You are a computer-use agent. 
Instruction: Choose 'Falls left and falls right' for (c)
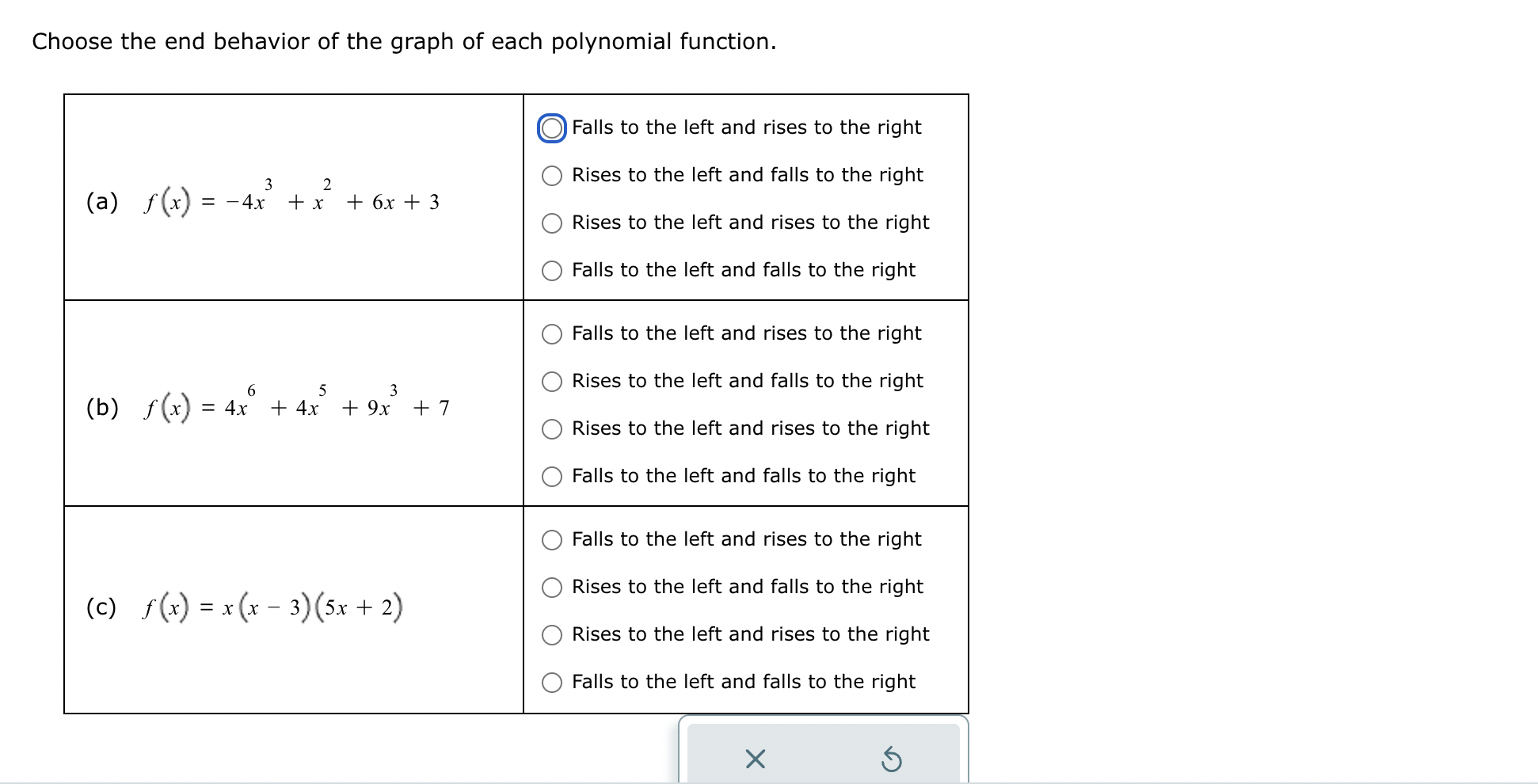pyautogui.click(x=552, y=683)
